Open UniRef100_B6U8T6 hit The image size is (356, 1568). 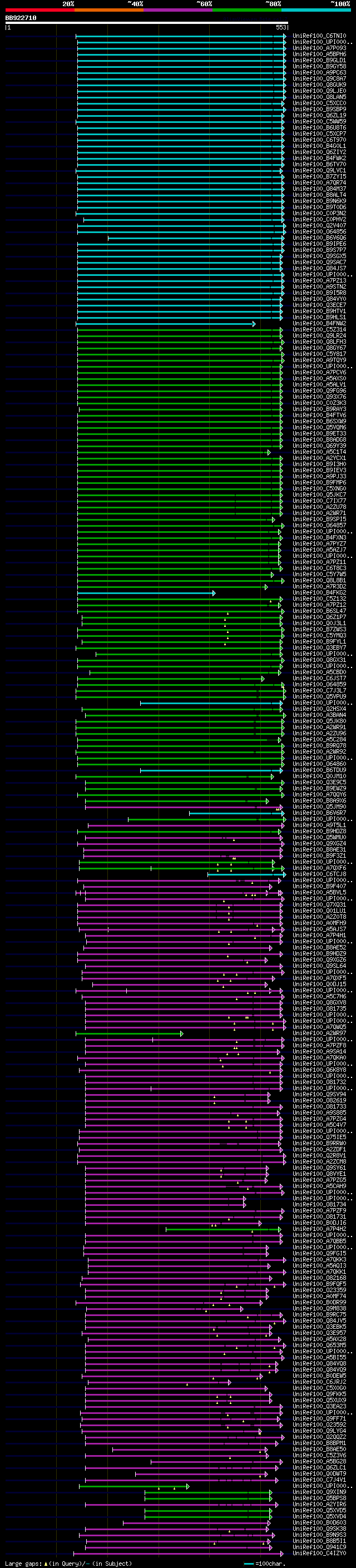tap(319, 127)
